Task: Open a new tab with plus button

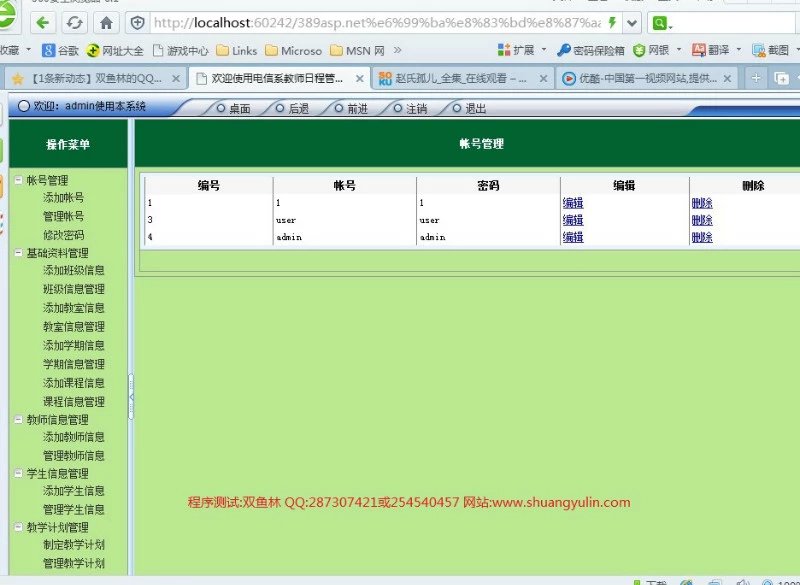Action: tap(756, 78)
